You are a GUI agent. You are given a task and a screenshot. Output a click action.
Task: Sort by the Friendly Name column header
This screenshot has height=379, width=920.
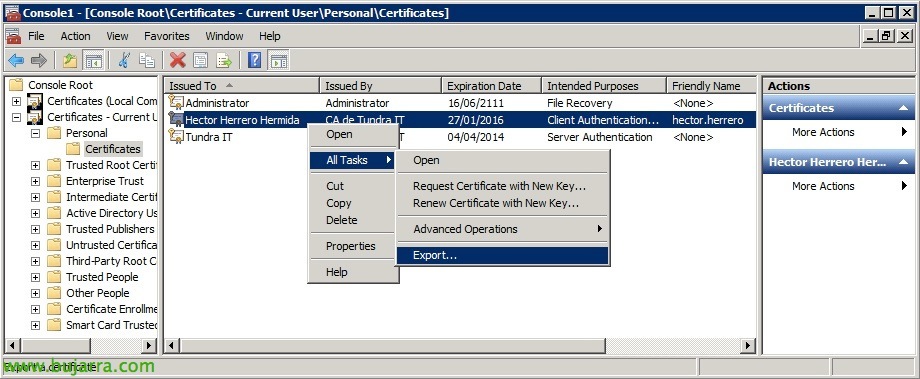point(711,86)
